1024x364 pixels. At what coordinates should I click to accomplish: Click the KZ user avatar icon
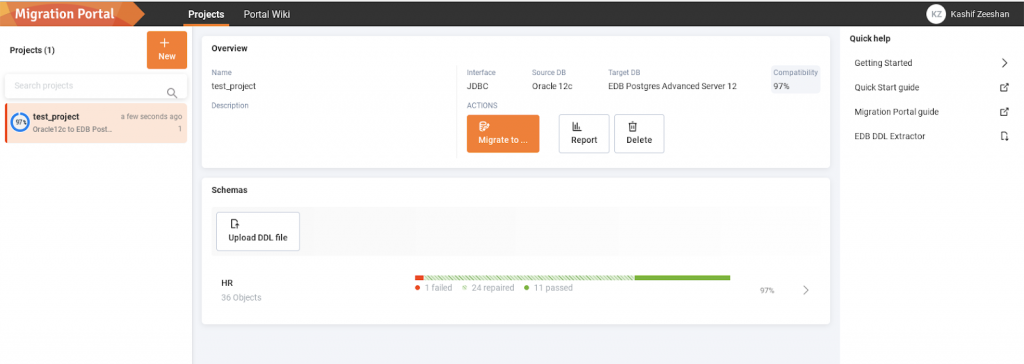(x=936, y=14)
